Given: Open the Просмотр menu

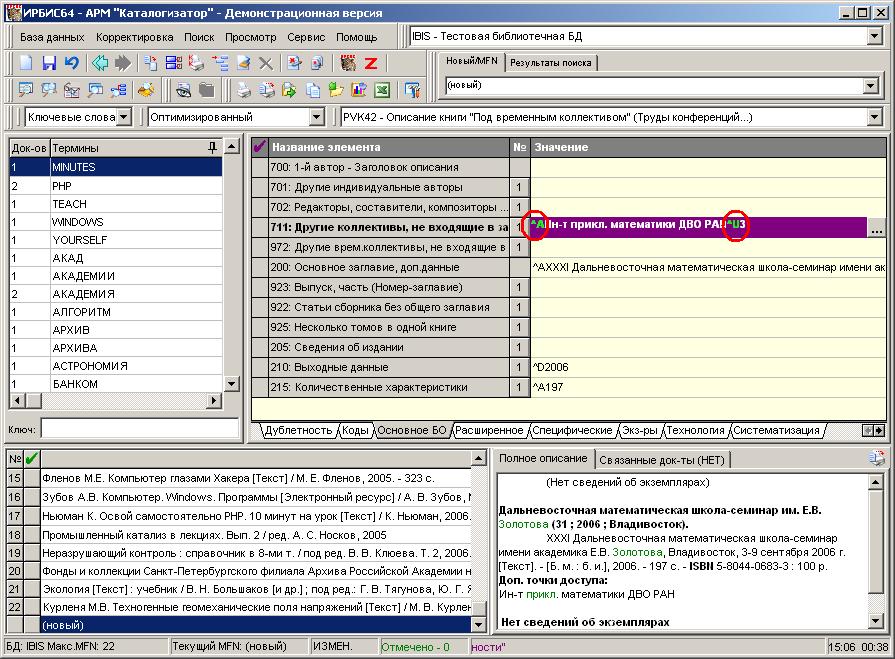Looking at the screenshot, I should [x=251, y=37].
